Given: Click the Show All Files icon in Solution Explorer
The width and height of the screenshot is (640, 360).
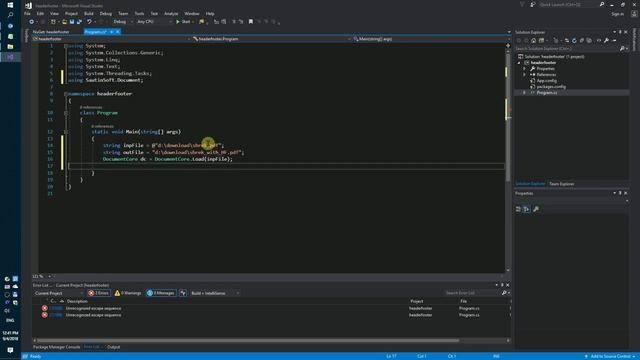Looking at the screenshot, I should [x=589, y=40].
